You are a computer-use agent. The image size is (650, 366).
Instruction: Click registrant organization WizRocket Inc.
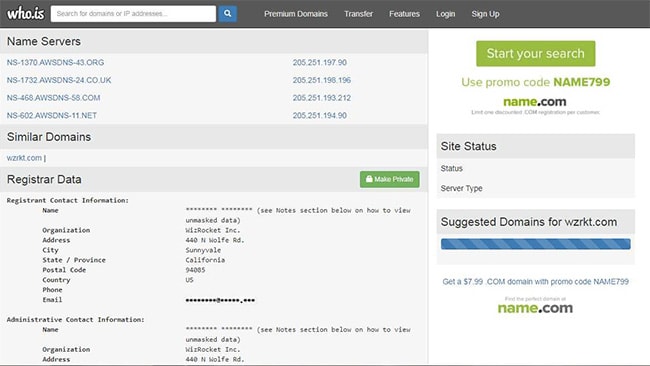tap(213, 230)
